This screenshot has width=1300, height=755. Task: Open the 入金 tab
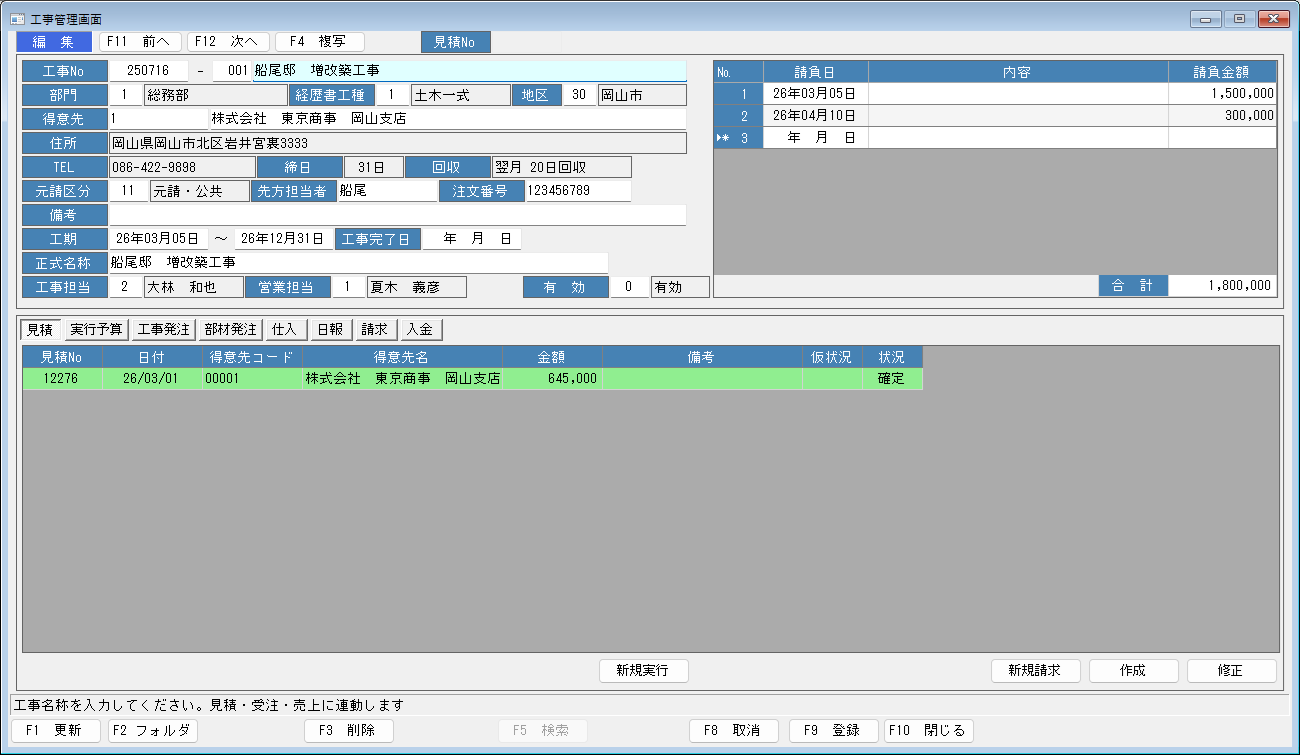pos(420,329)
